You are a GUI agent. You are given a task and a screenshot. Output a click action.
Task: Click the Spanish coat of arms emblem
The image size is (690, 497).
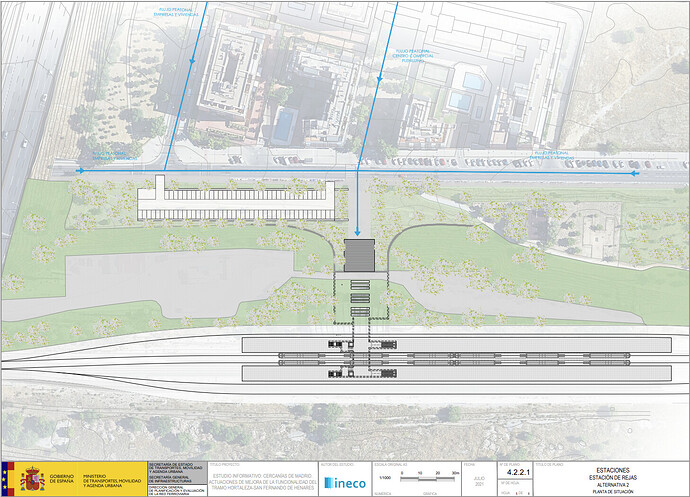[x=32, y=479]
